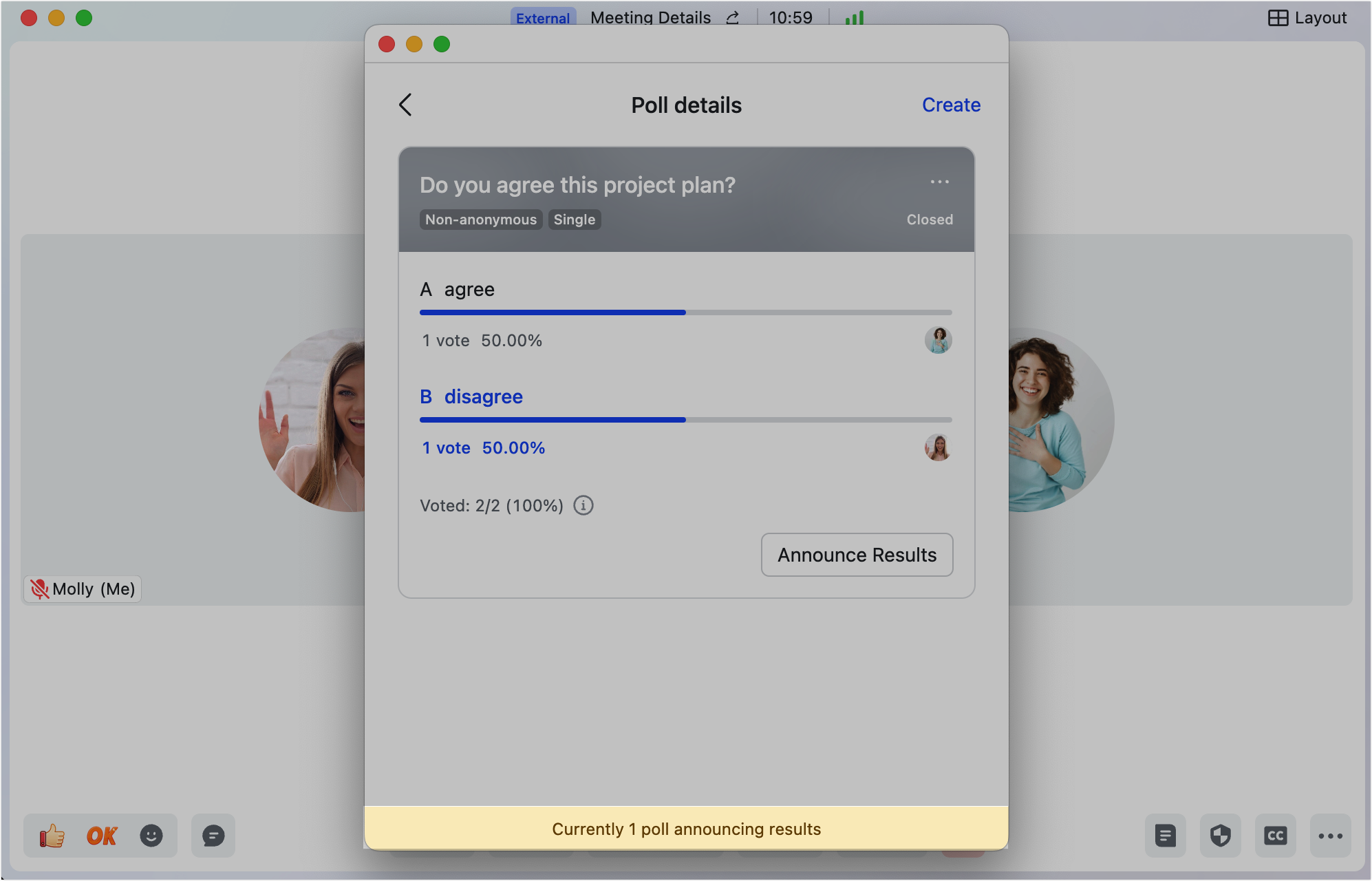Open the Layout view selector
Viewport: 1372px width, 881px height.
pyautogui.click(x=1307, y=18)
